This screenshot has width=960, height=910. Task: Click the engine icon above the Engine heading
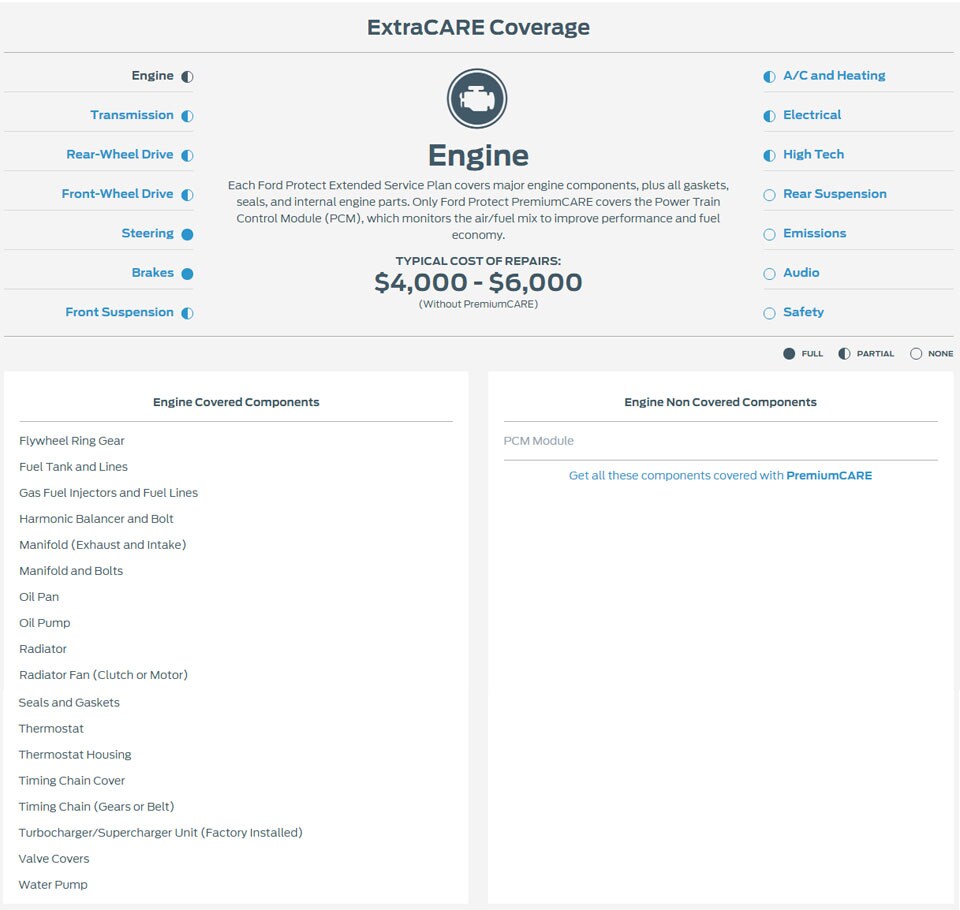coord(477,99)
